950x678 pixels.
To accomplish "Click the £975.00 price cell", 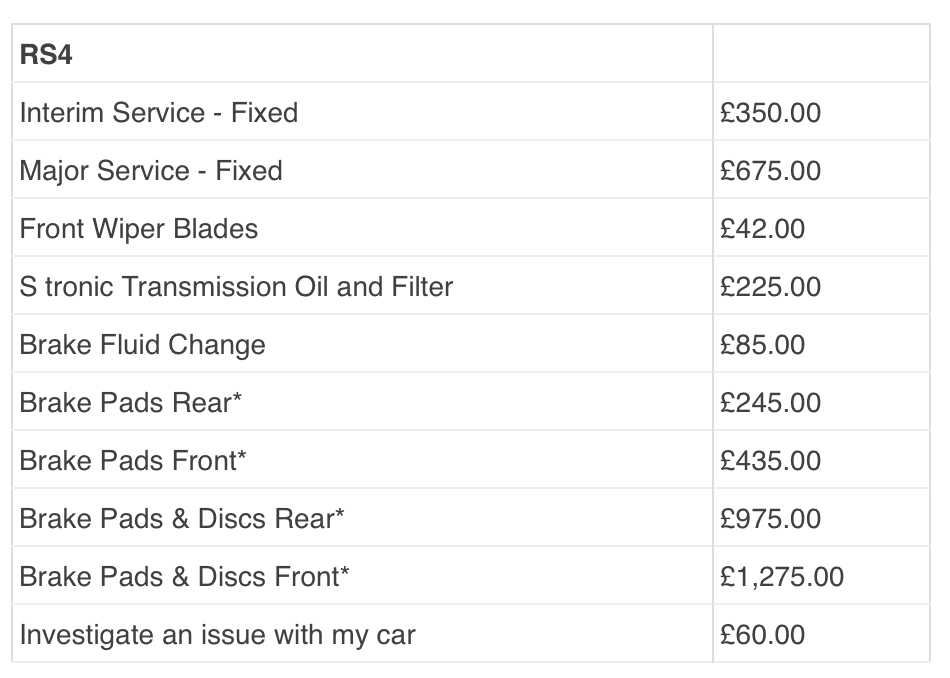I will coord(770,518).
